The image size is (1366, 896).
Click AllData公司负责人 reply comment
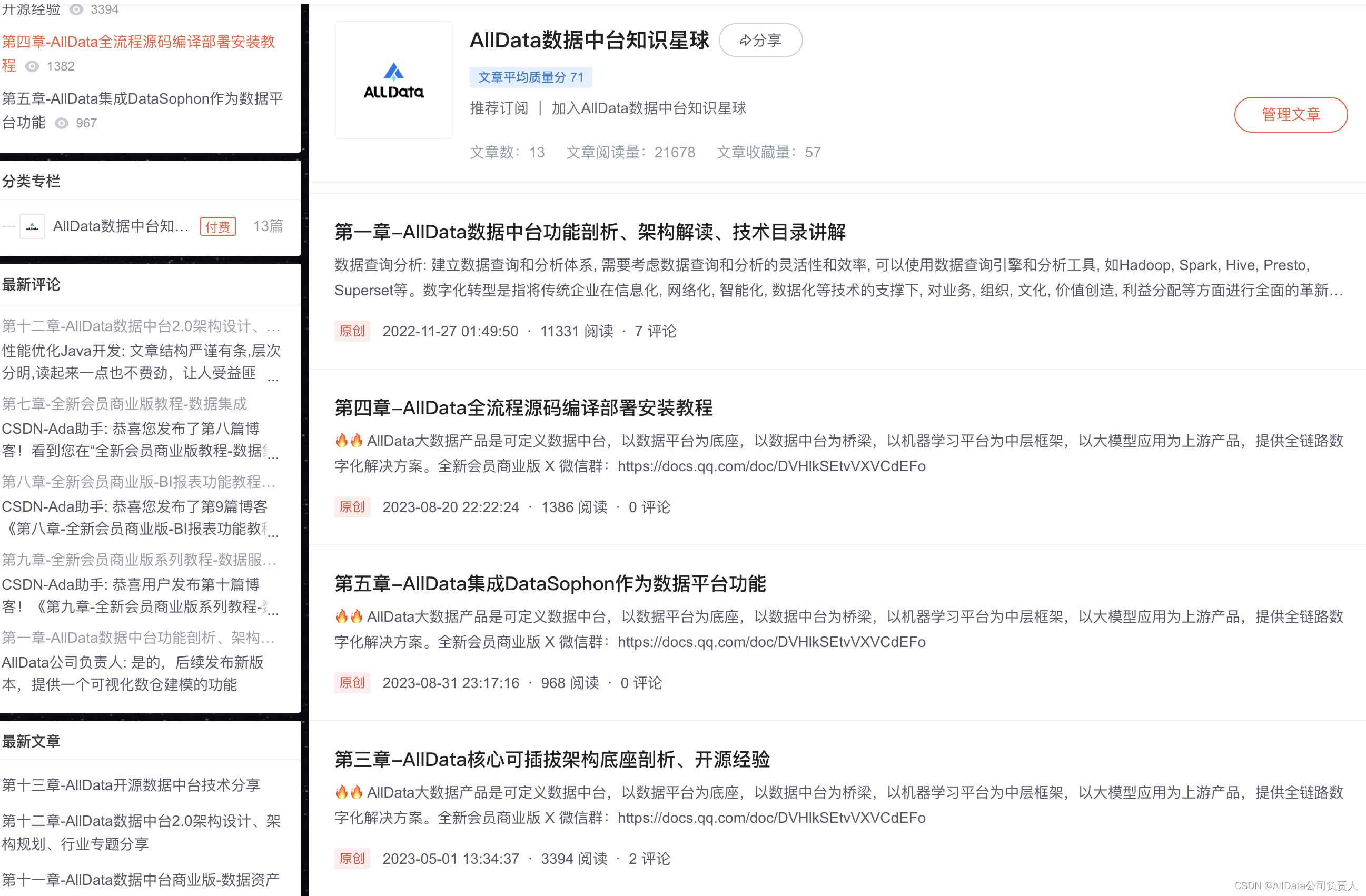[x=133, y=673]
